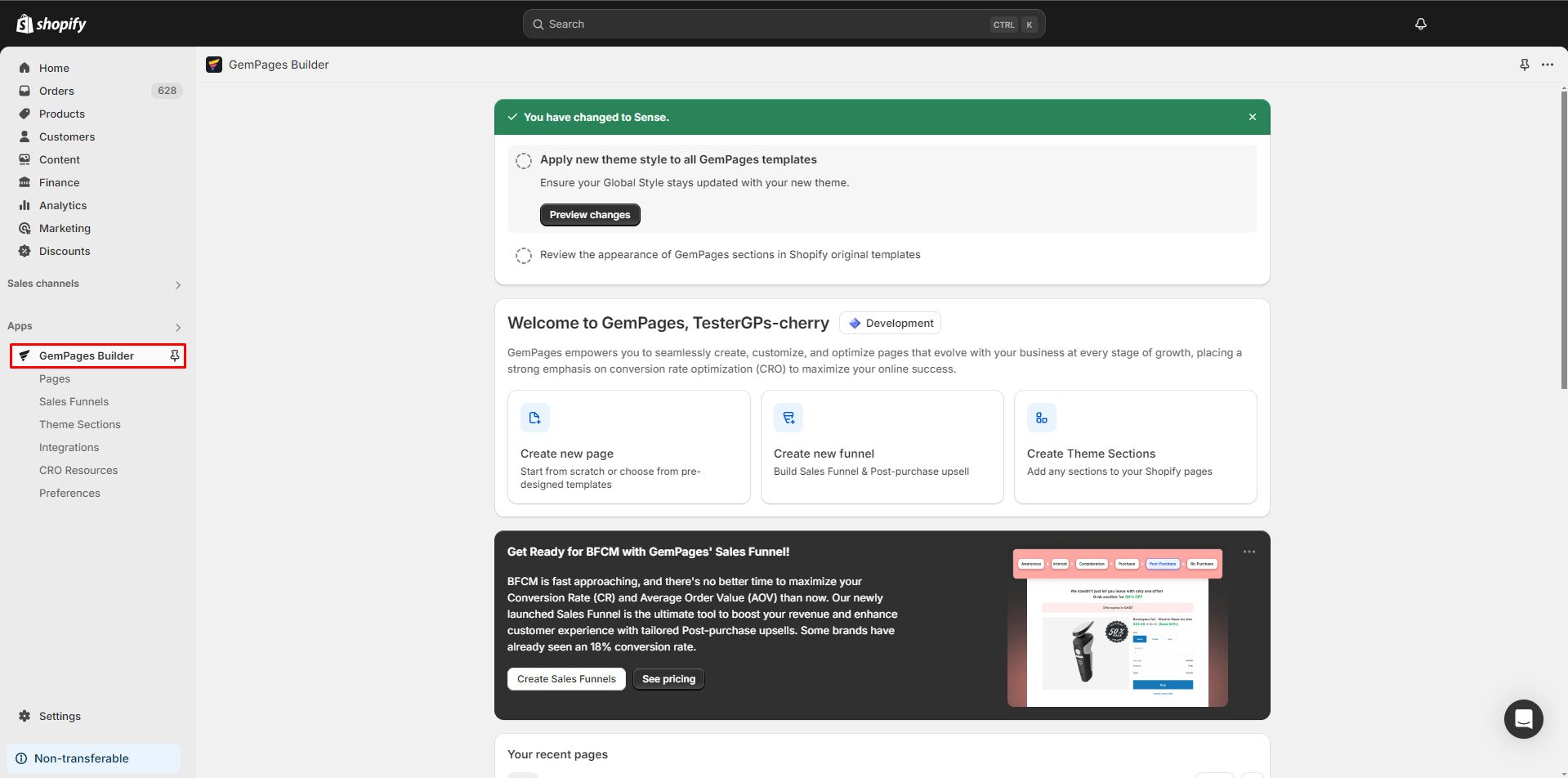Click 'Your recent pages' heading
The width and height of the screenshot is (1568, 778).
tap(557, 754)
